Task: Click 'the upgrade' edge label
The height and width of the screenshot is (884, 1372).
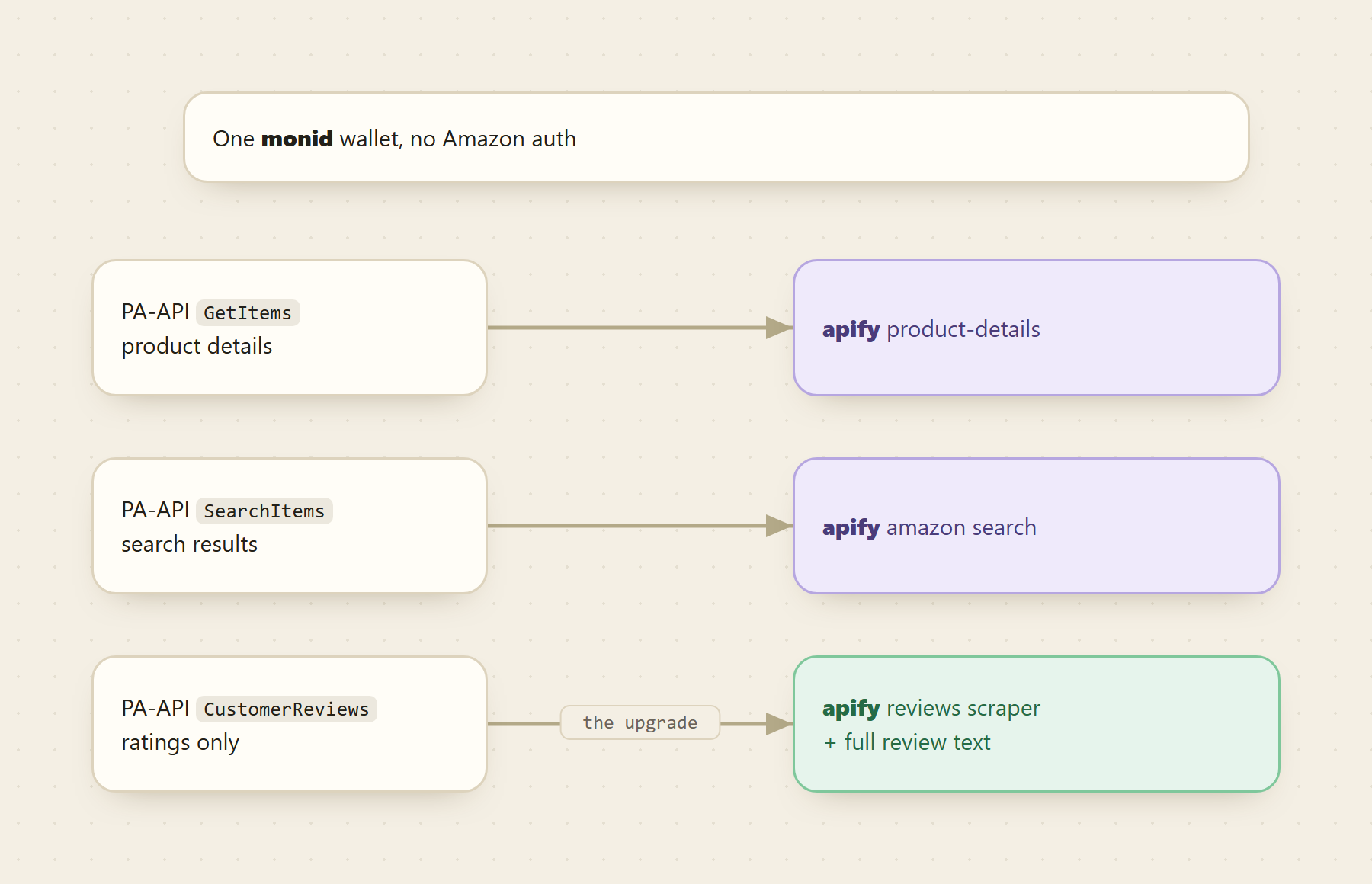Action: [x=640, y=722]
